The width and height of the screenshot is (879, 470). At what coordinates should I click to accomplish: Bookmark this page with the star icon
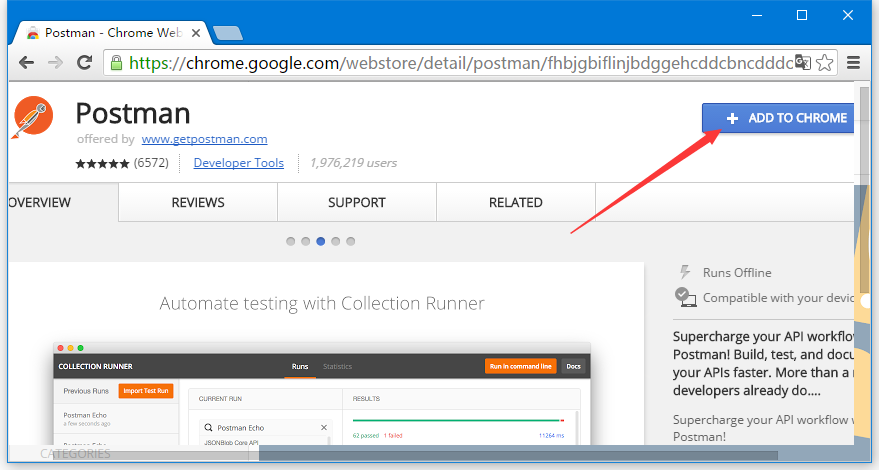pos(824,62)
